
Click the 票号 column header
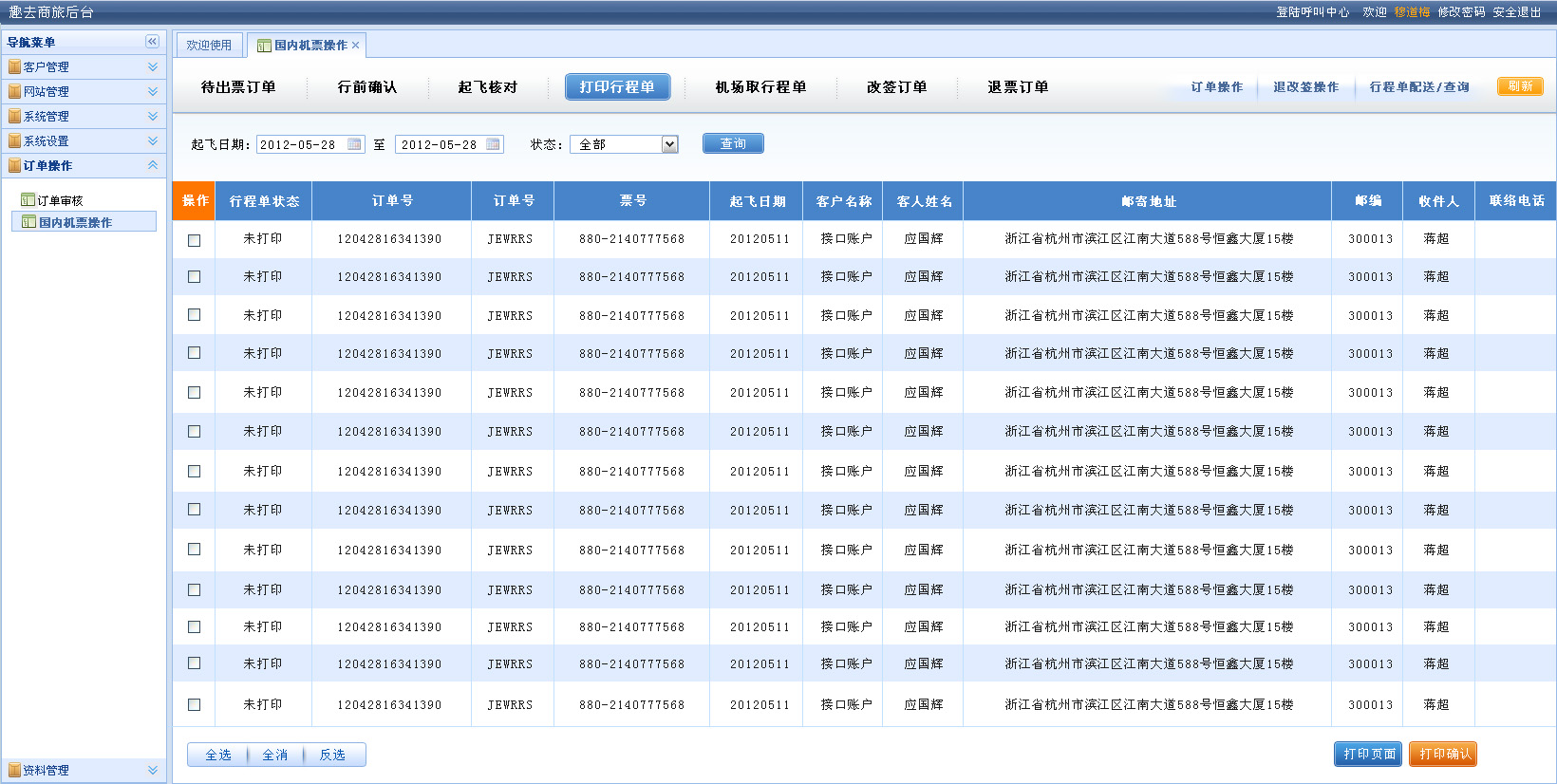tap(632, 201)
